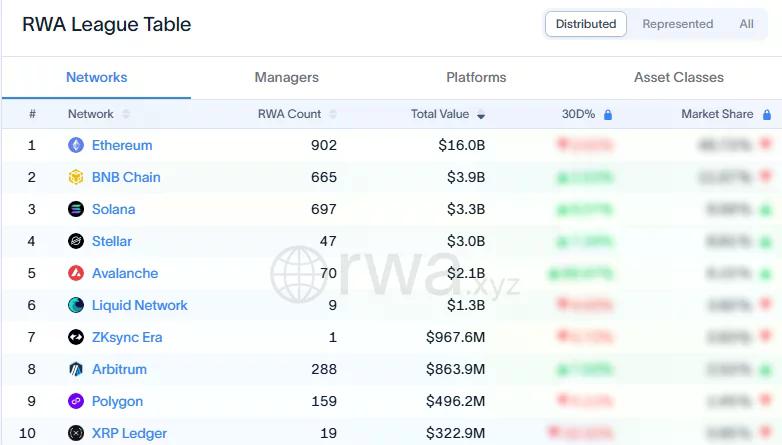The image size is (782, 445).
Task: Select the Distributed view toggle
Action: [586, 24]
